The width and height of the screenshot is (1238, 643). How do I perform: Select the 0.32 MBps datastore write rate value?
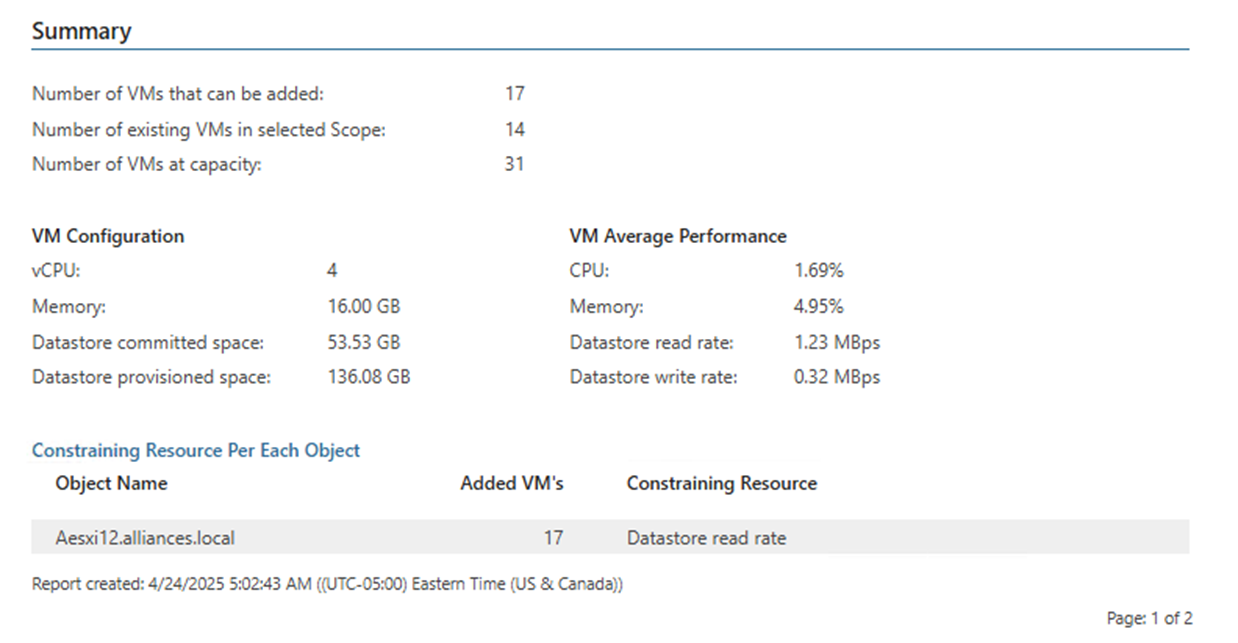coord(836,378)
